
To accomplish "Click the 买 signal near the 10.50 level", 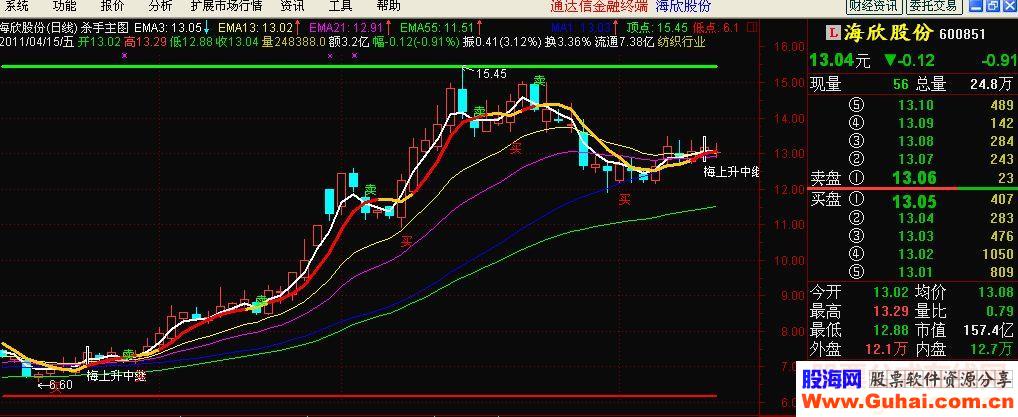I will click(x=407, y=242).
